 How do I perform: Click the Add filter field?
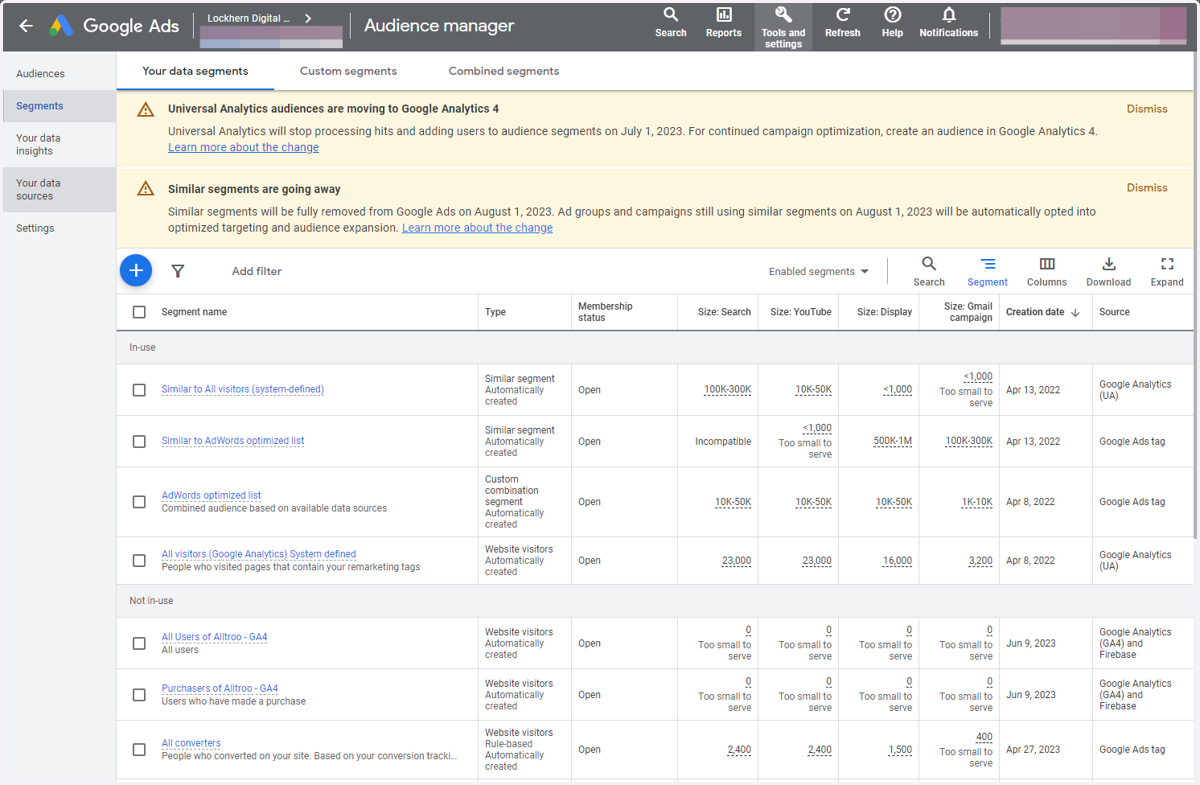[257, 271]
